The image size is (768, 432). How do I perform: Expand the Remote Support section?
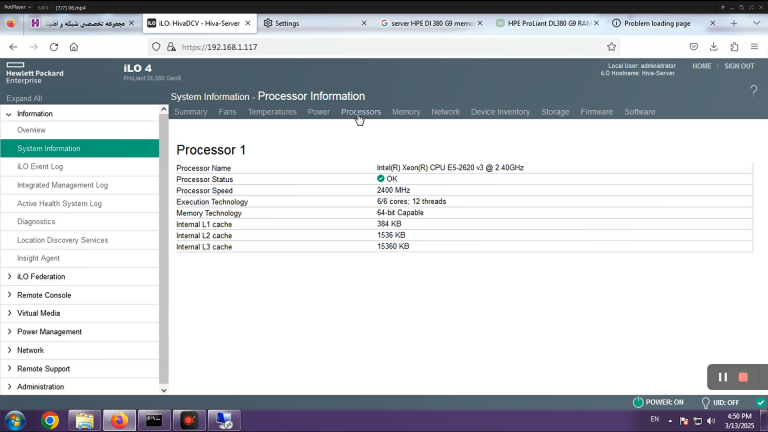[x=9, y=368]
